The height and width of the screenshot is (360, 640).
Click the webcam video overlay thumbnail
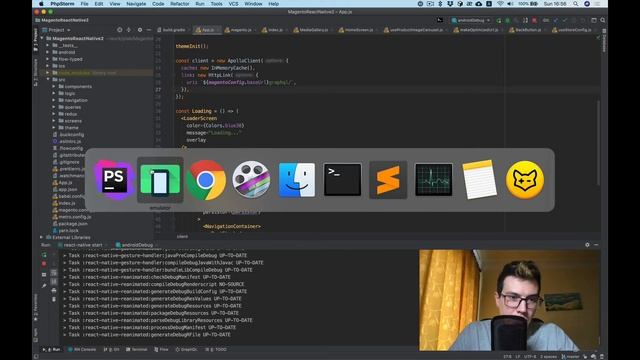[509, 300]
